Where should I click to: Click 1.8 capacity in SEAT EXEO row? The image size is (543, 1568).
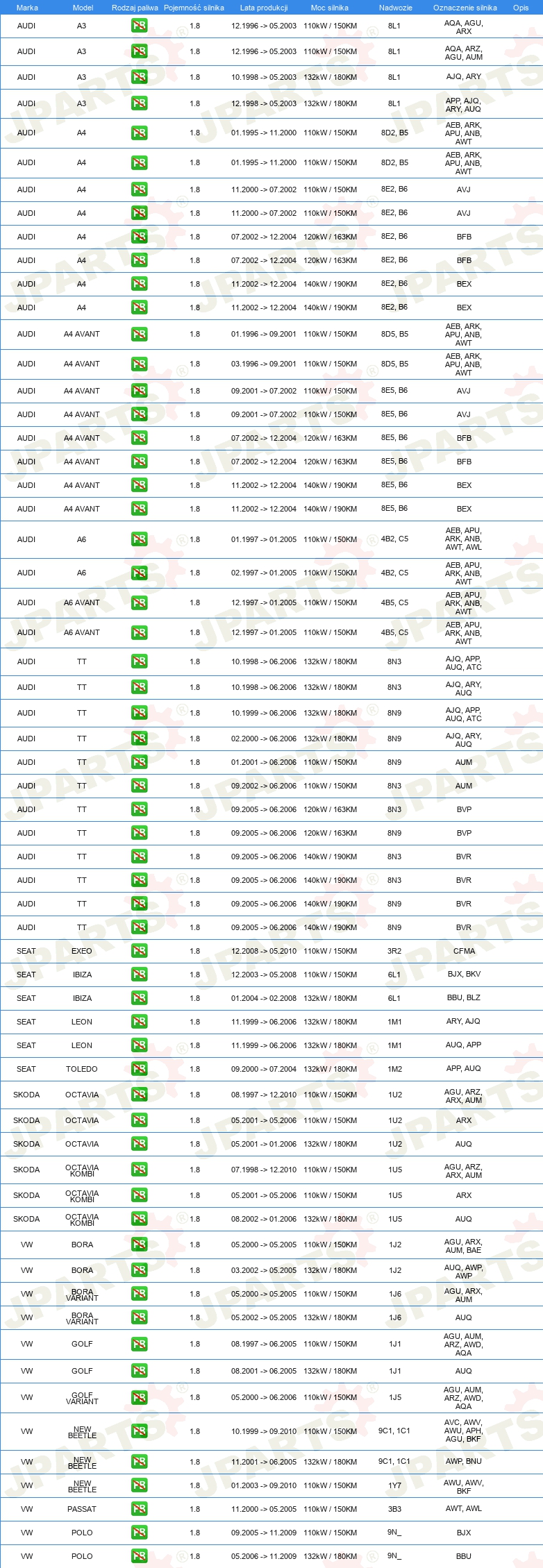(x=194, y=951)
